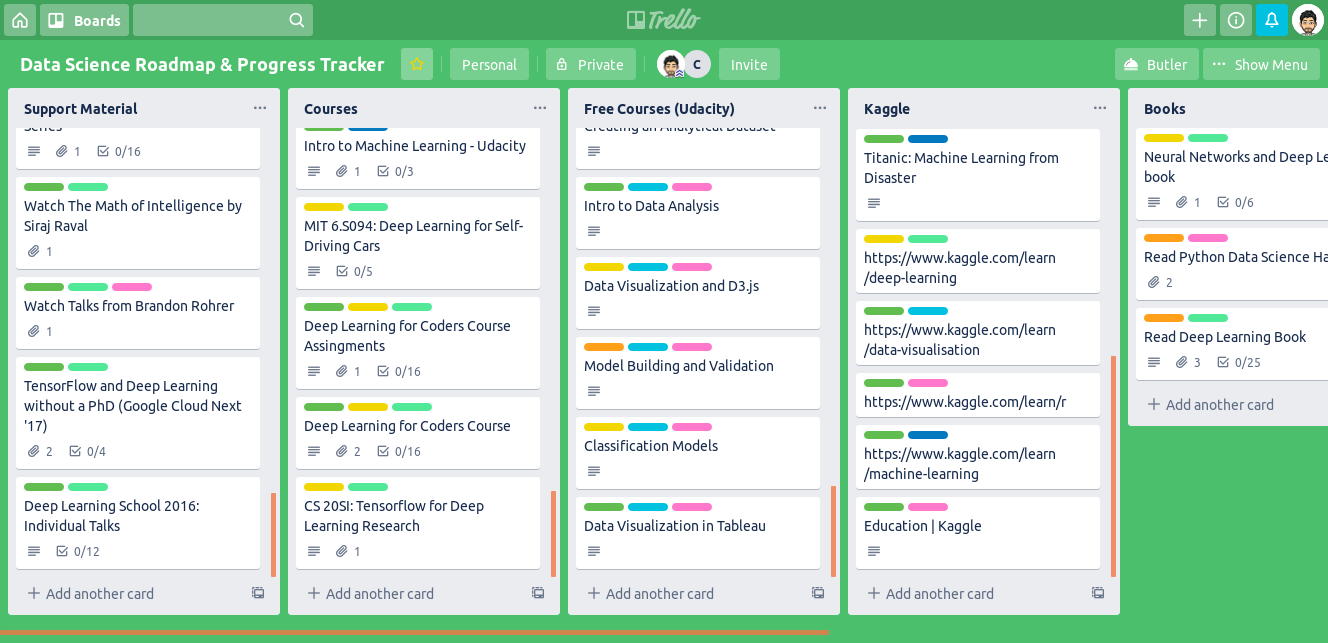Click the Trello logo
The image size is (1328, 643).
point(663,20)
